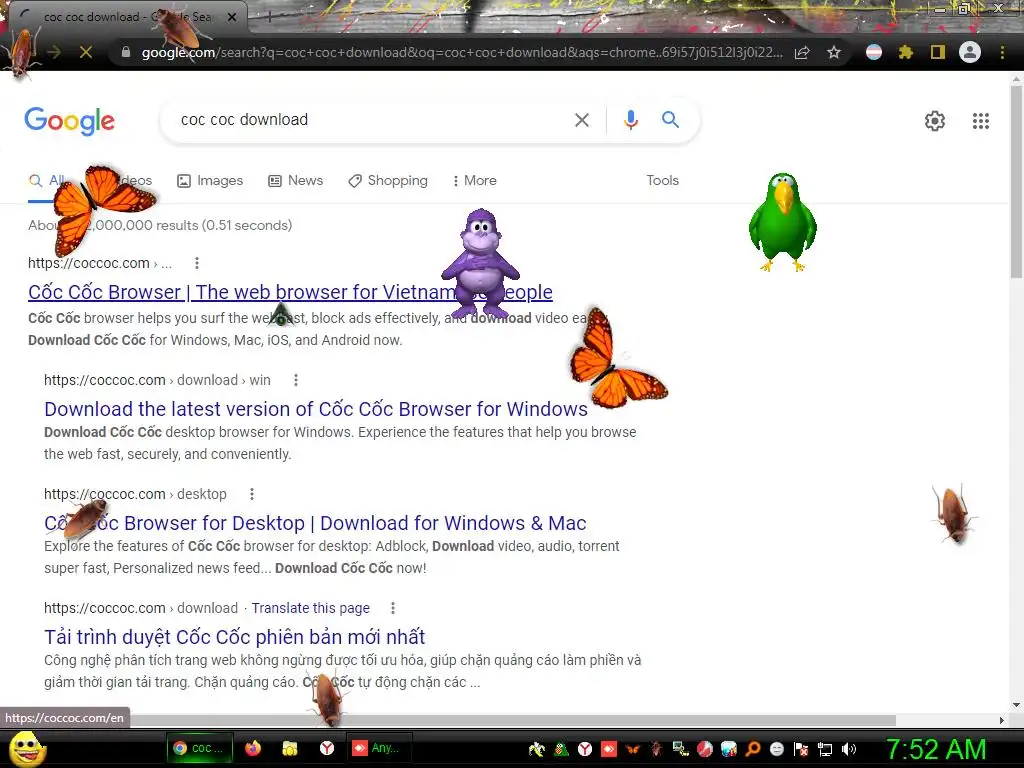Click butterfly tray icon
1024x768 pixels.
(x=632, y=749)
